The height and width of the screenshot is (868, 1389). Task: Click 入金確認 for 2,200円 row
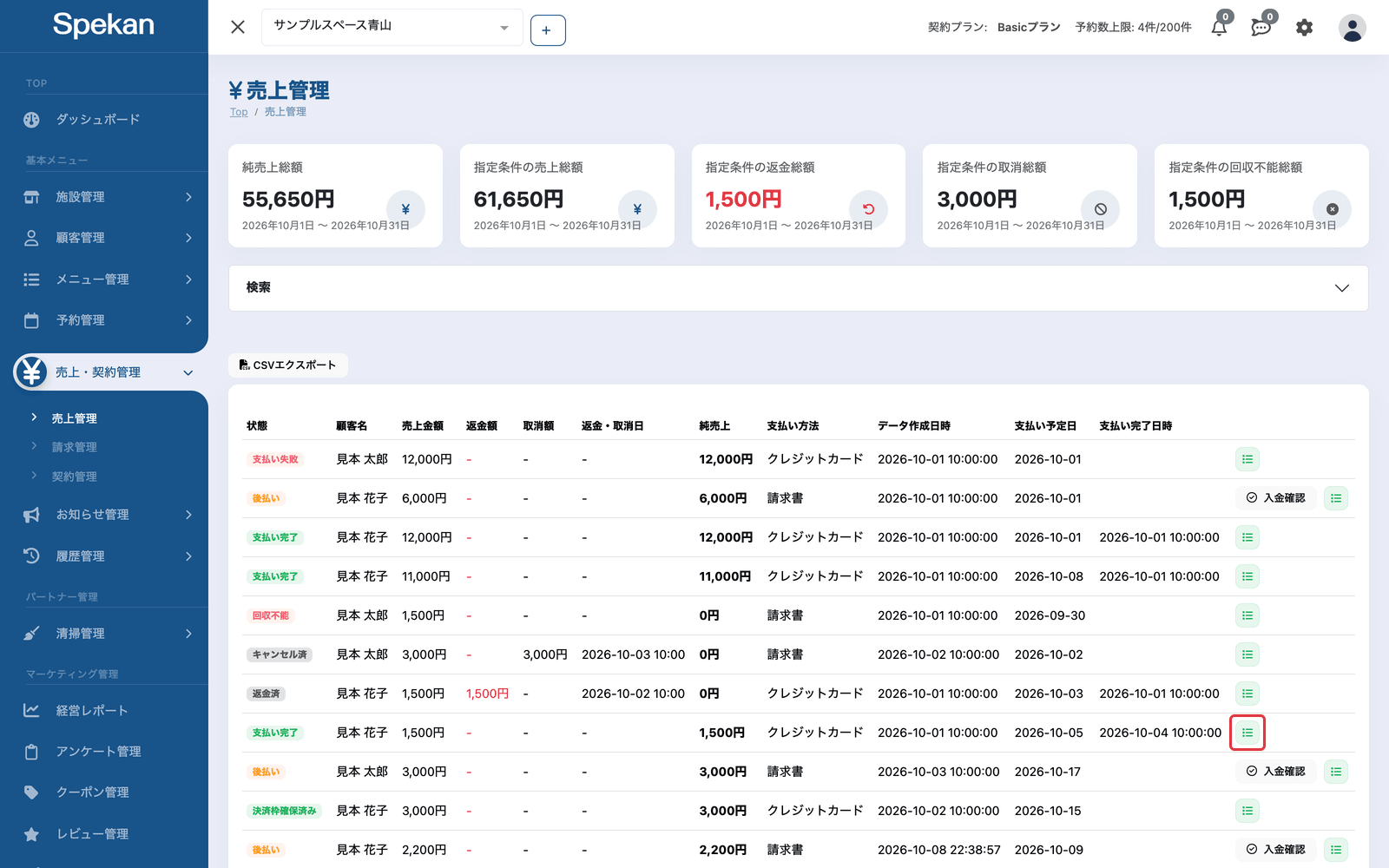pyautogui.click(x=1276, y=850)
